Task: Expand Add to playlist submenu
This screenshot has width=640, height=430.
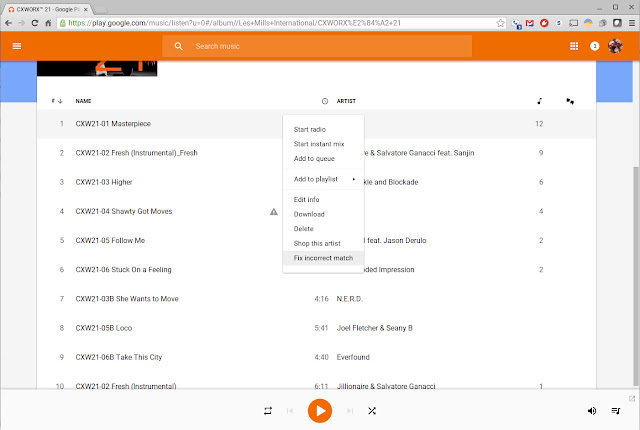Action: coord(323,179)
